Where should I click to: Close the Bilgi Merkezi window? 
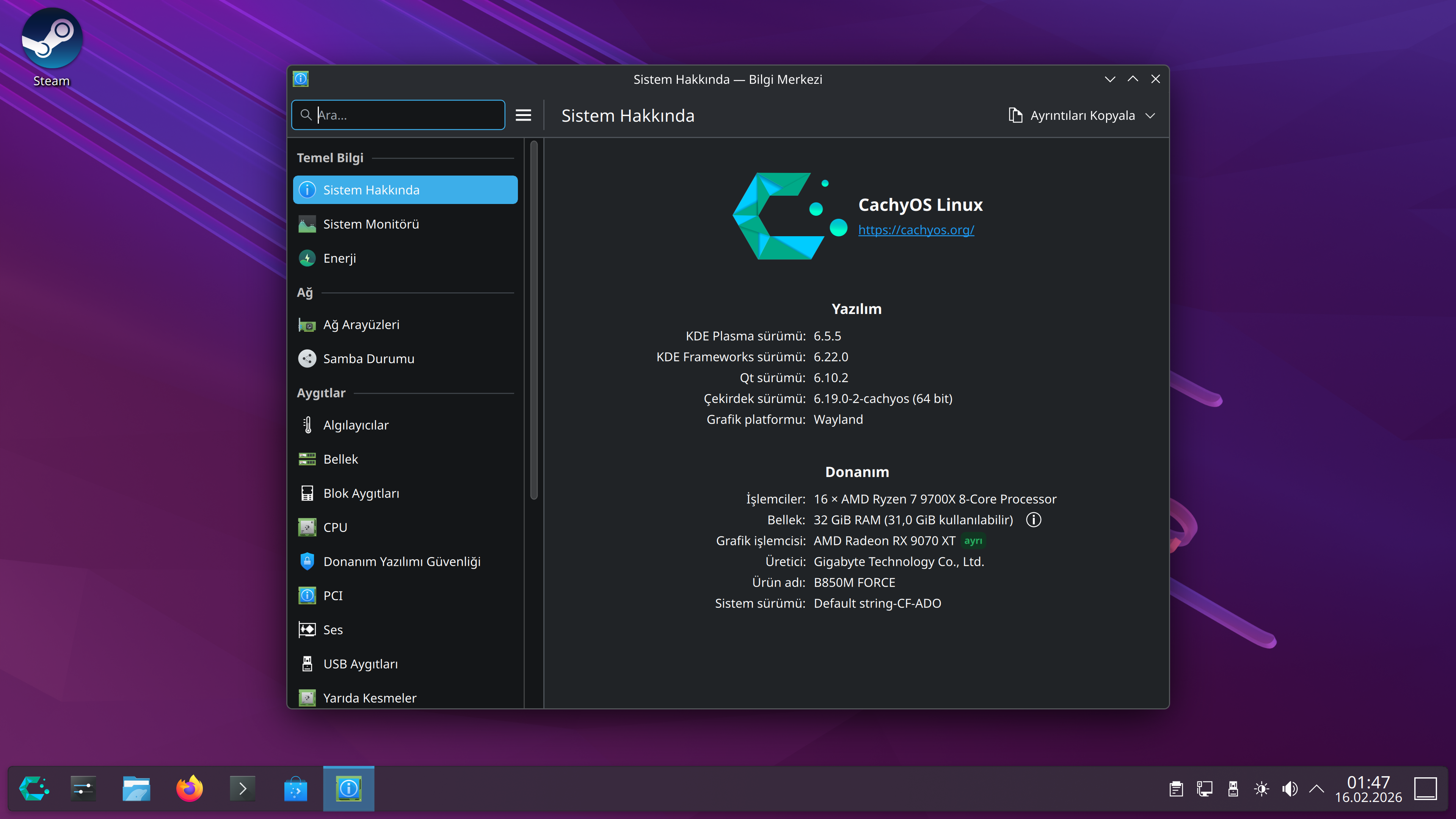coord(1155,79)
